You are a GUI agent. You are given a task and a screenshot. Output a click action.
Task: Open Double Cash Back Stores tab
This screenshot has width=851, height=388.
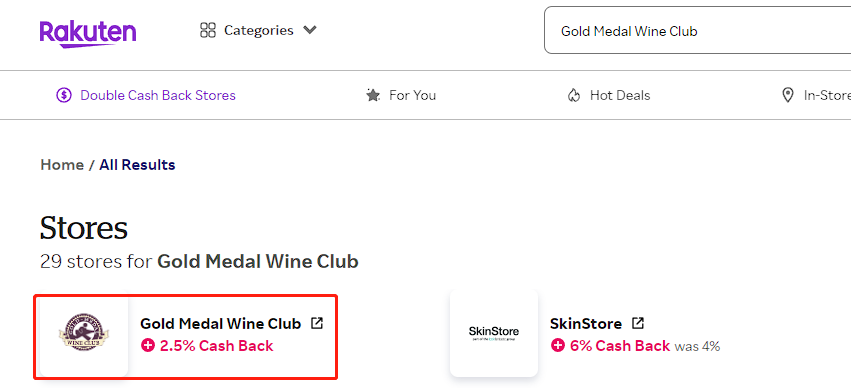146,96
